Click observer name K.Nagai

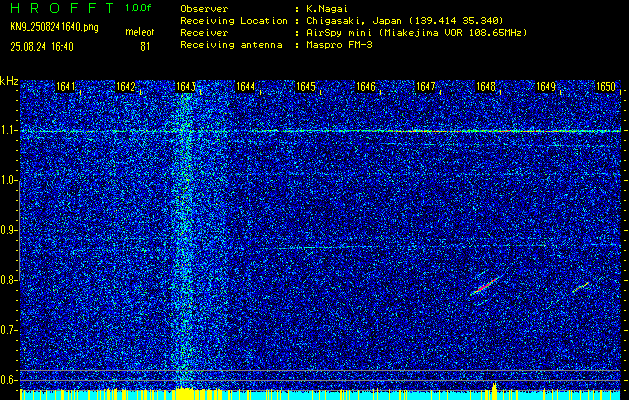pyautogui.click(x=327, y=8)
